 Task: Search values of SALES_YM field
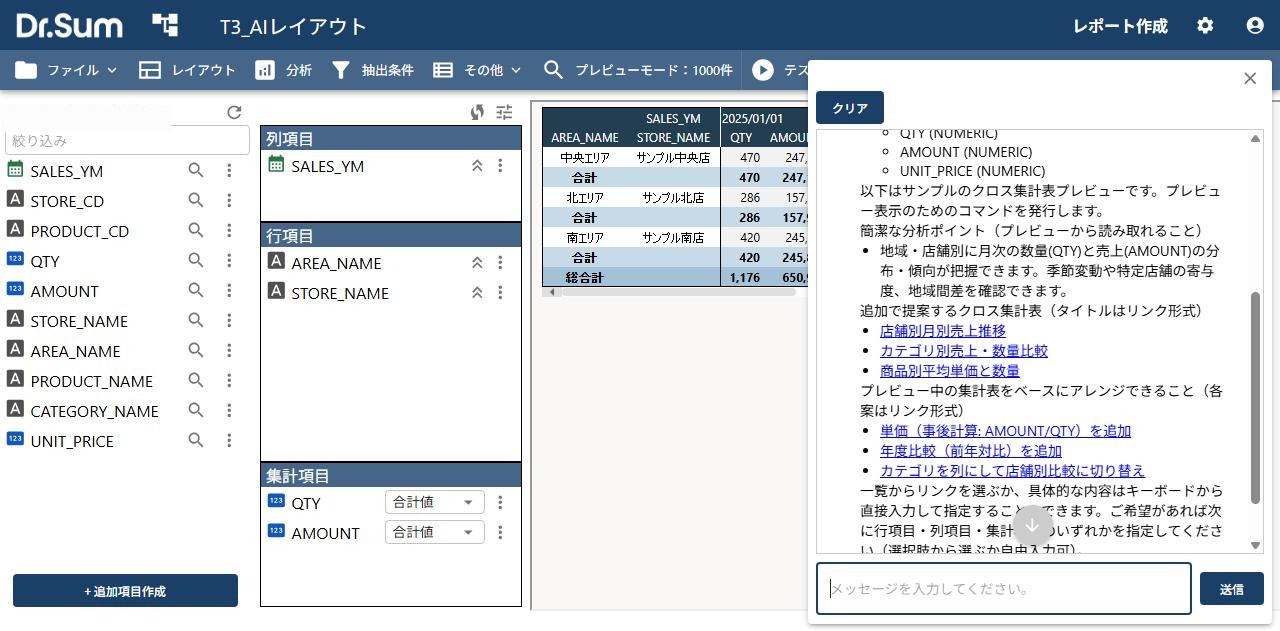(196, 171)
